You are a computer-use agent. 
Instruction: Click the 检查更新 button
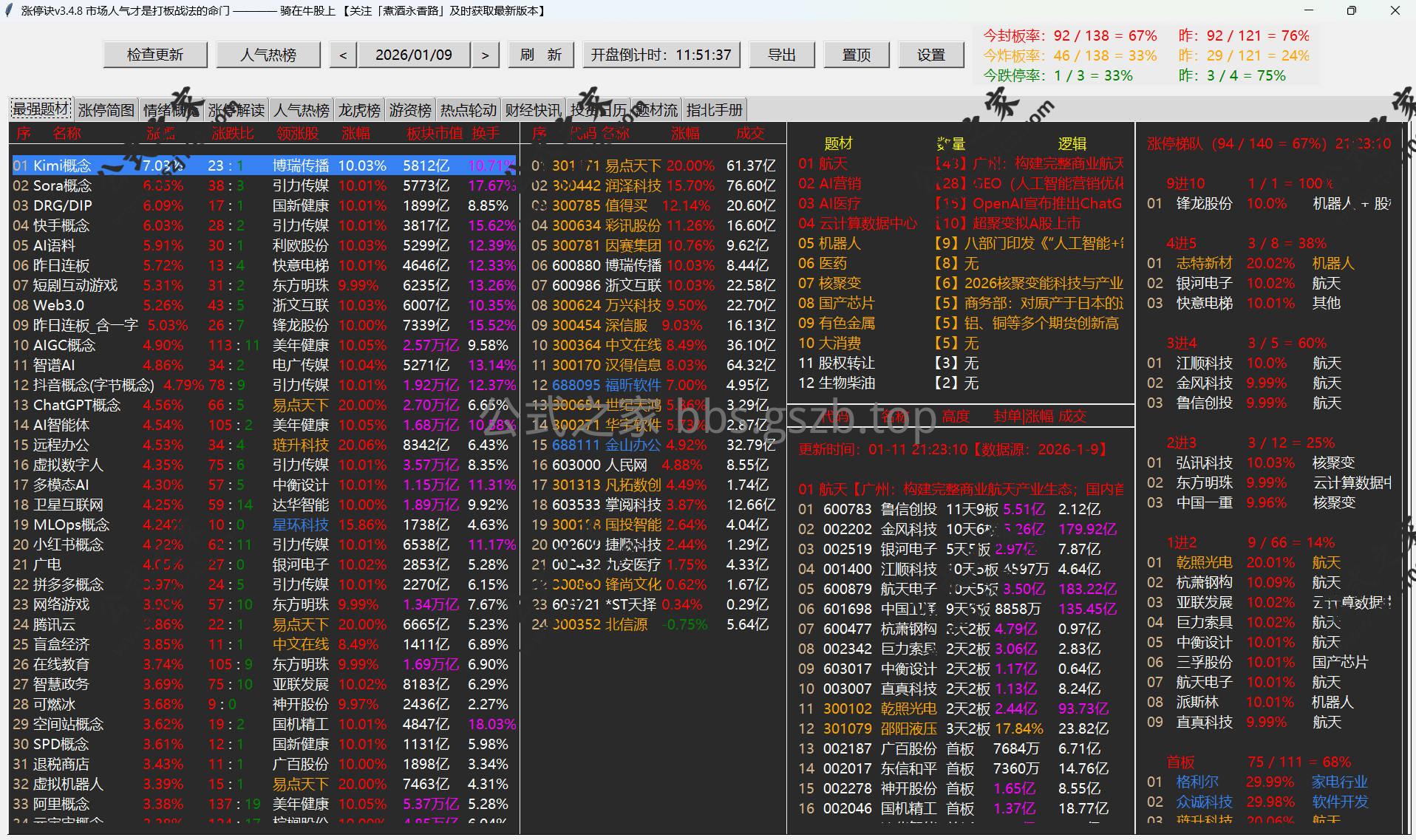click(155, 55)
